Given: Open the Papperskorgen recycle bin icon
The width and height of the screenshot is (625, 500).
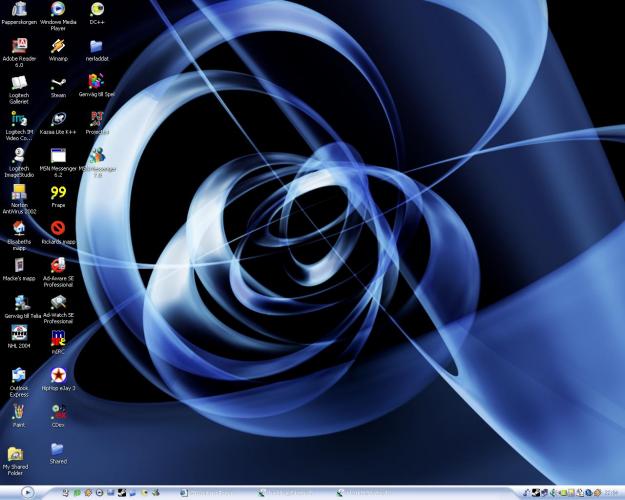Looking at the screenshot, I should (x=19, y=10).
